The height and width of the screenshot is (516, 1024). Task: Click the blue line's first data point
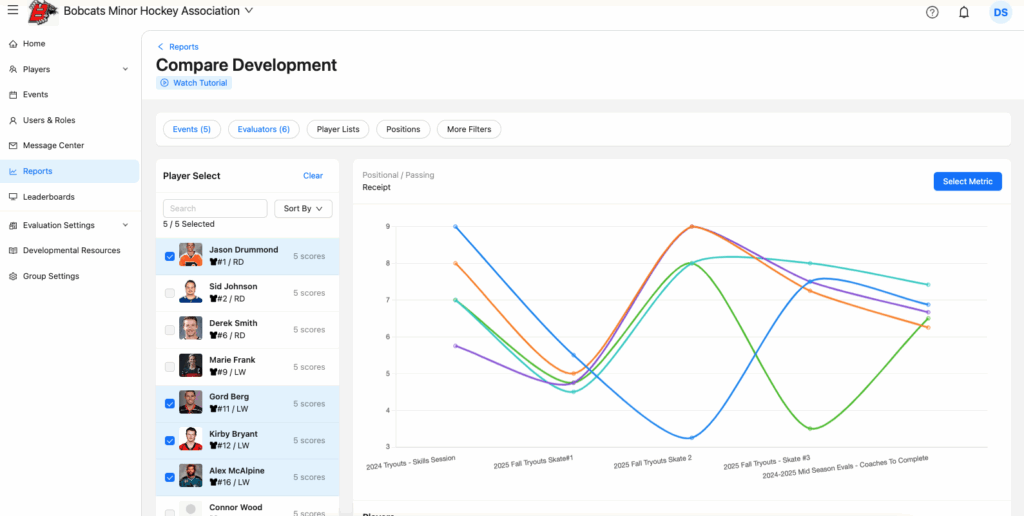[455, 227]
